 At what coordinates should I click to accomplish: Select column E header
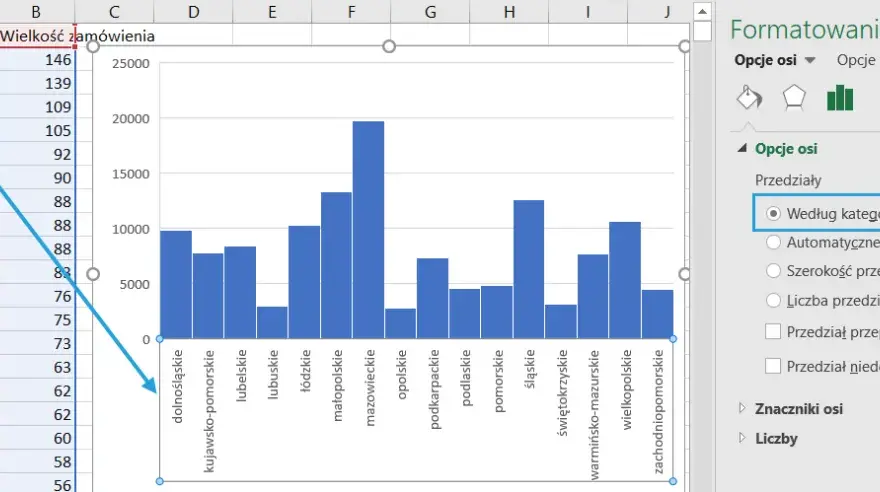coord(272,11)
